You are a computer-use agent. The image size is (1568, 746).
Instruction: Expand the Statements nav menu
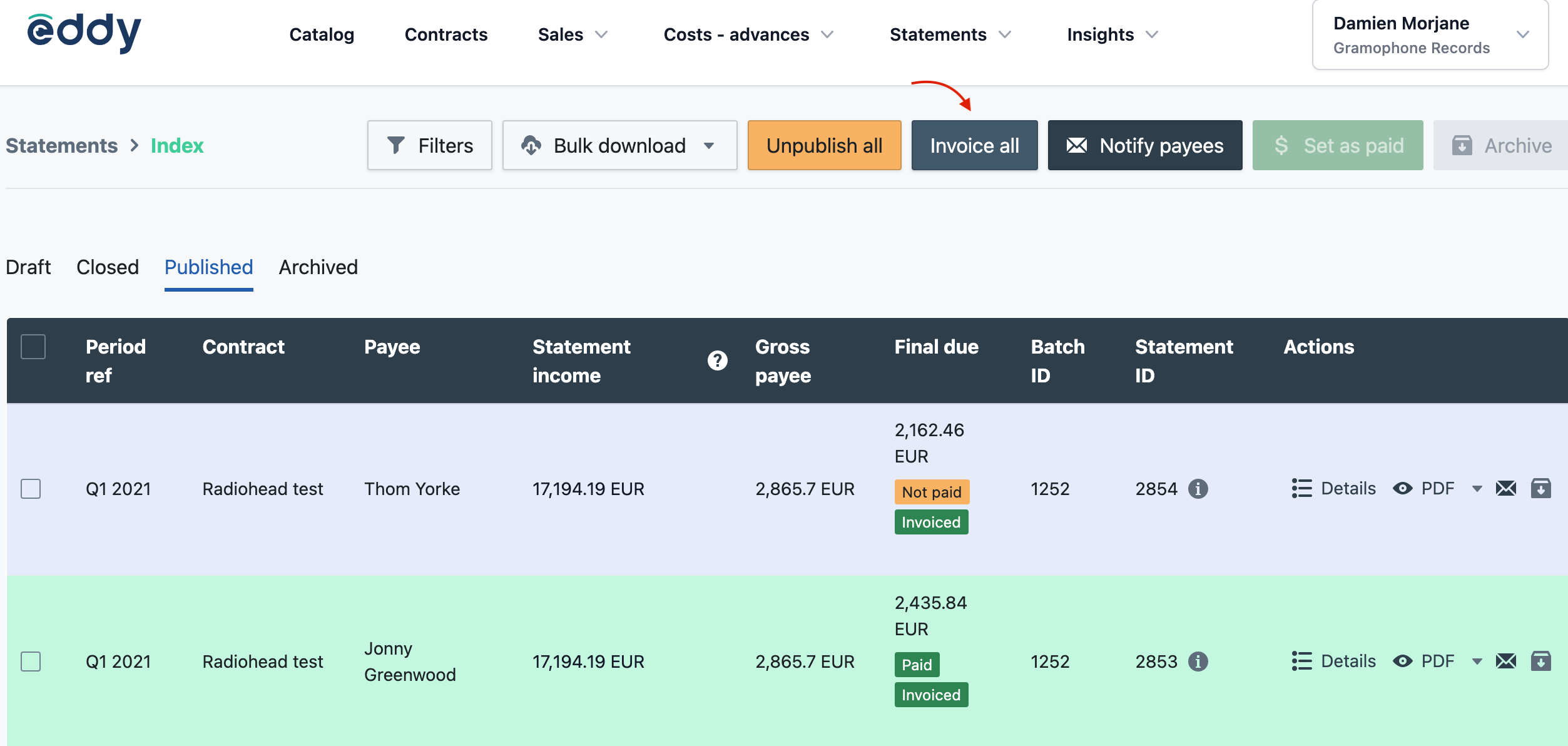tap(950, 34)
